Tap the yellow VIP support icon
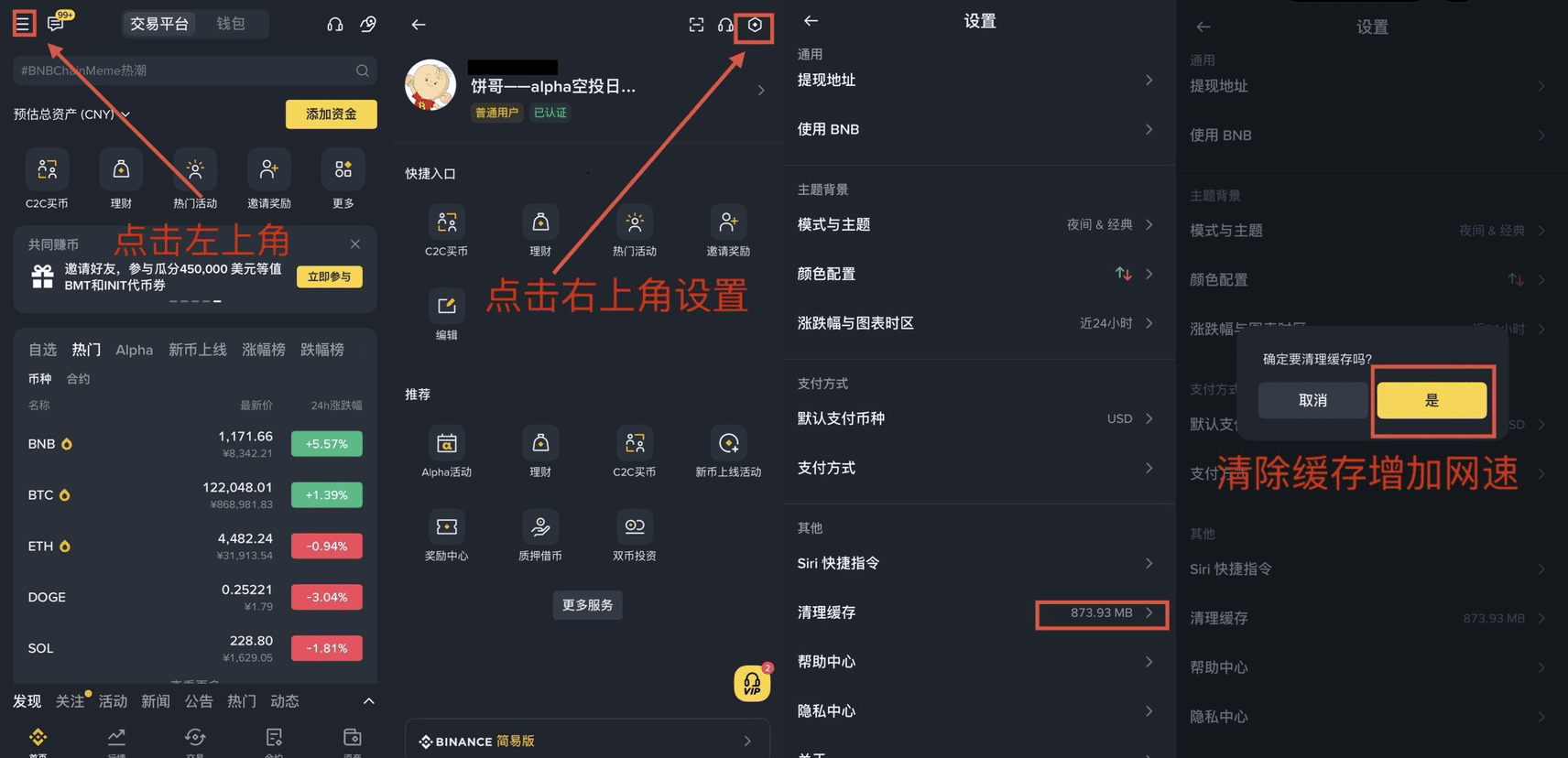 [752, 683]
